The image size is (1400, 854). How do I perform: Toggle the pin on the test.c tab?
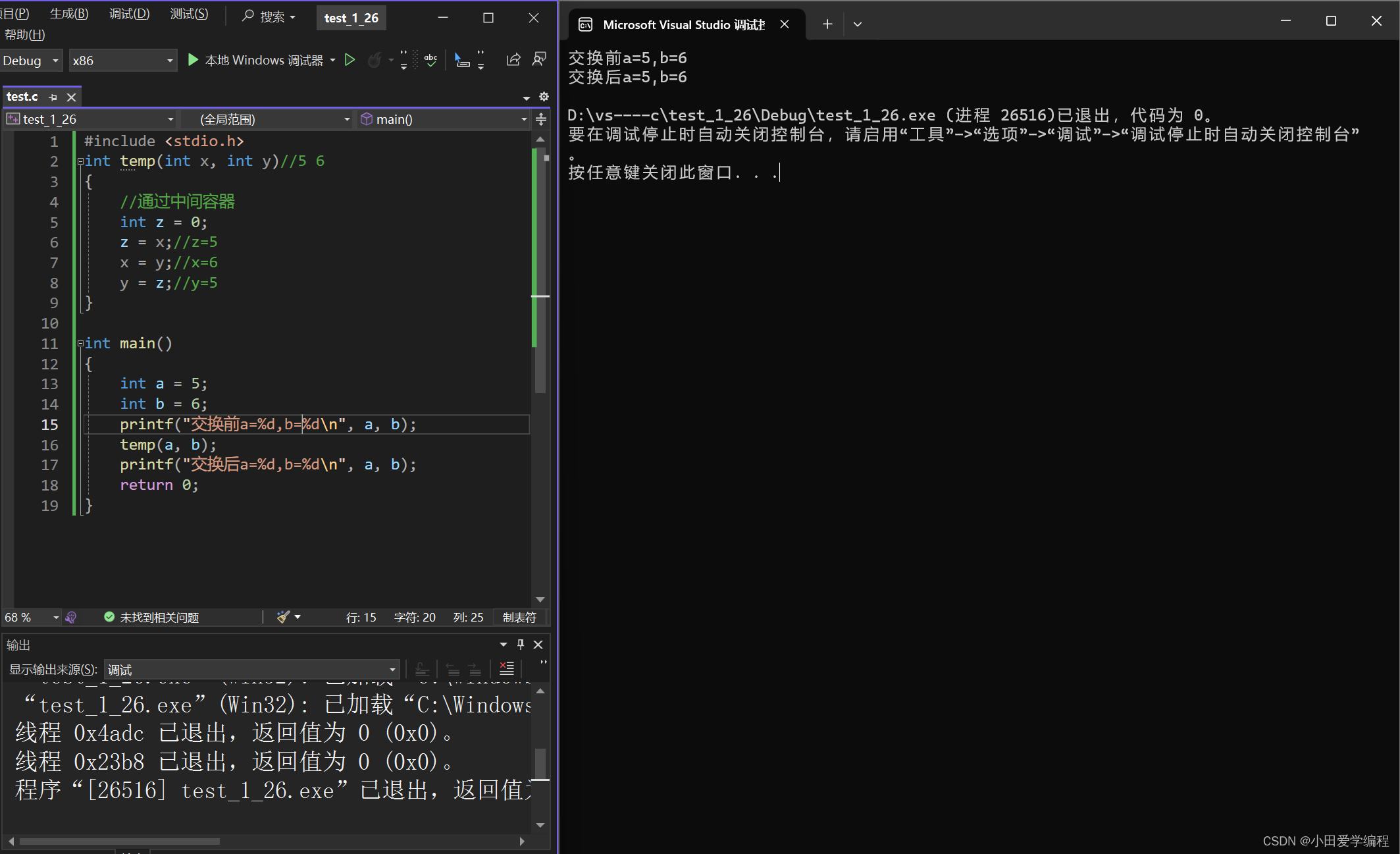point(53,97)
